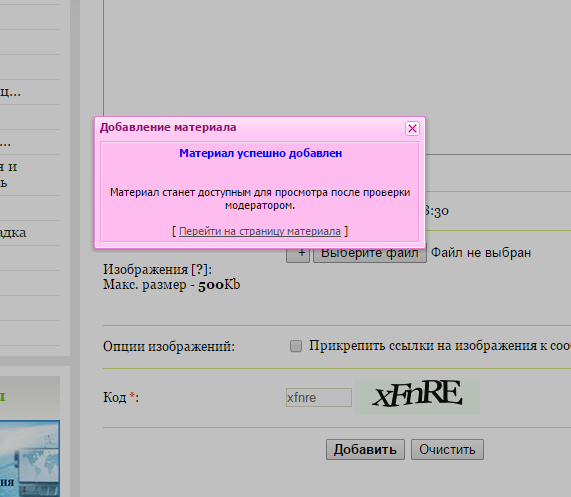Enable Прикрепить ссылки на изображения checkbox

[296, 346]
